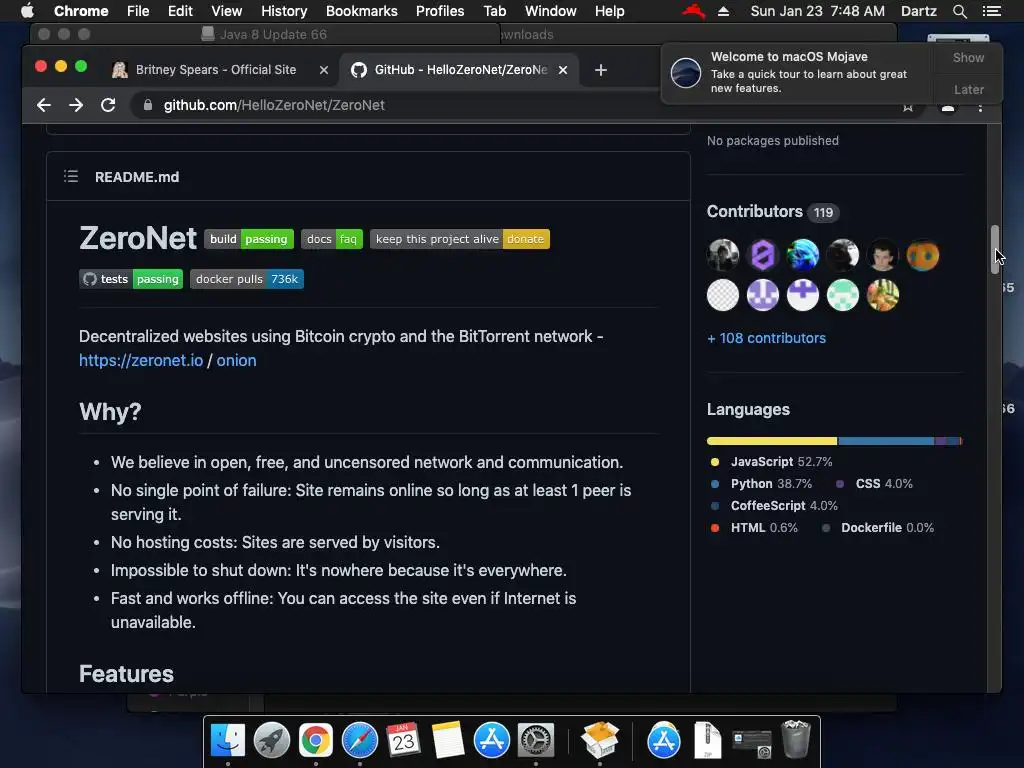Go forward to the next page
Image resolution: width=1024 pixels, height=768 pixels.
76,105
